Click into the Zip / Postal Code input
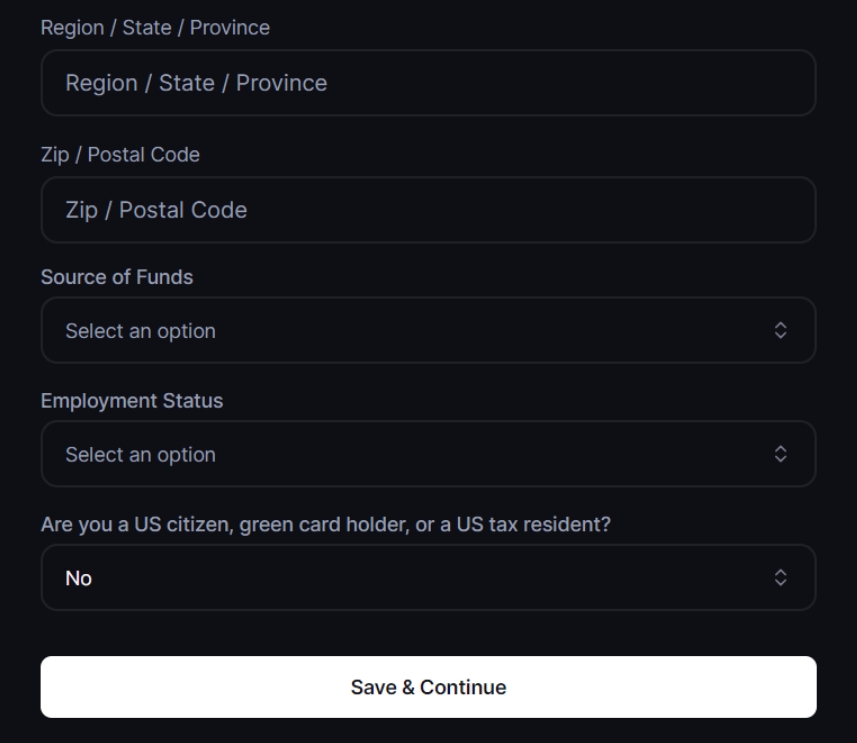Viewport: 857px width, 743px height. point(428,210)
